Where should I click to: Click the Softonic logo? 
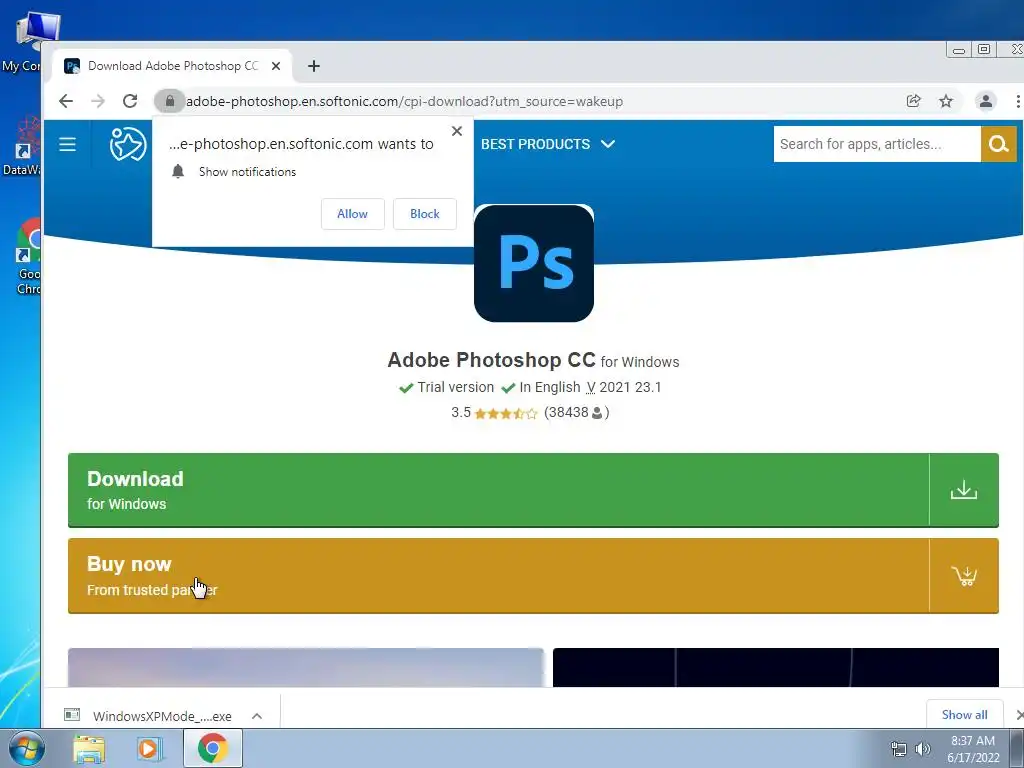coord(127,144)
